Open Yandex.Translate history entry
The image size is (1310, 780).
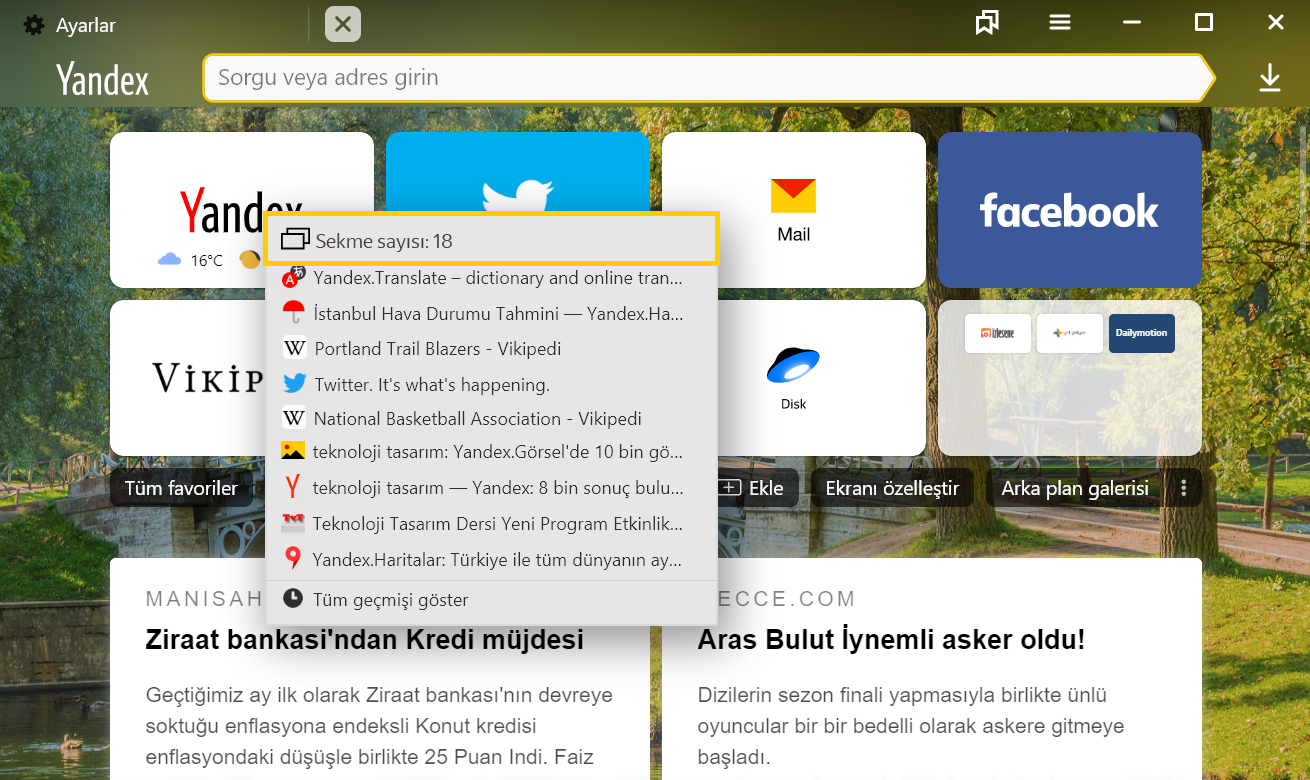click(492, 278)
